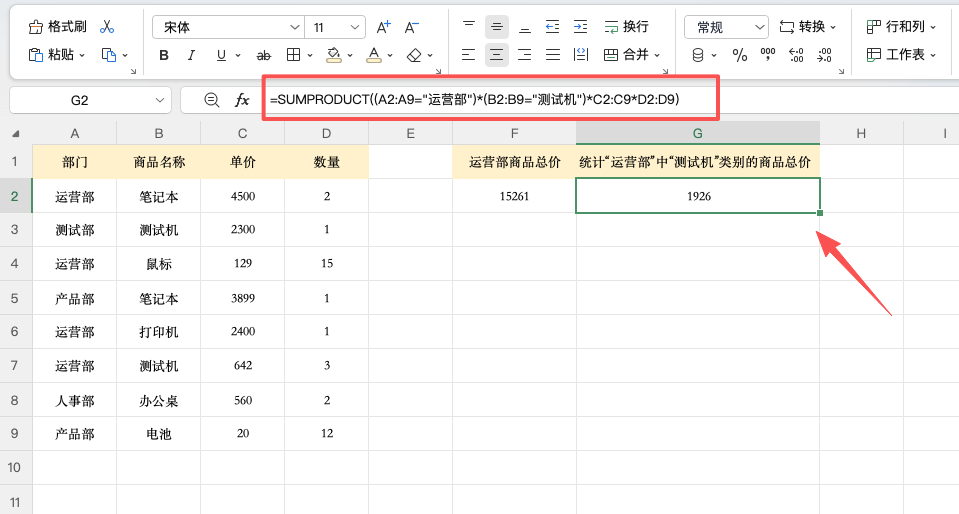Toggle bold formatting

tap(164, 56)
